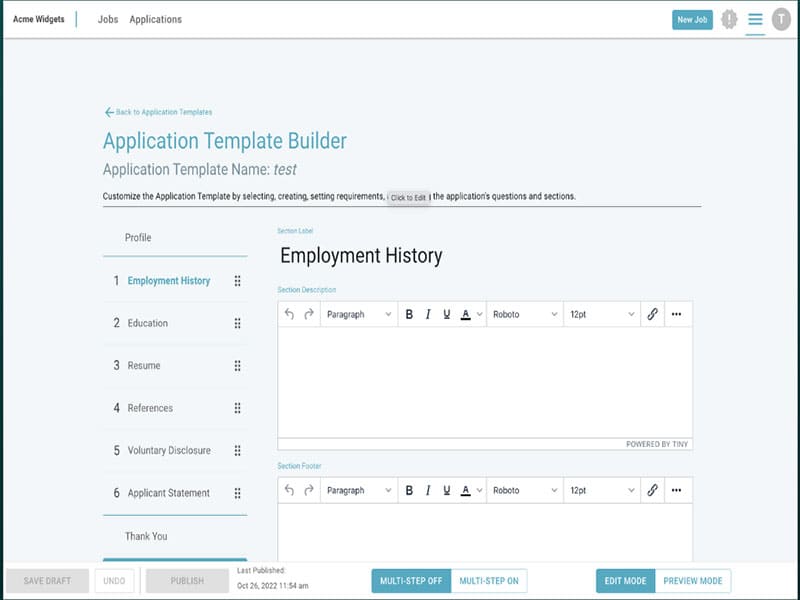Open Paragraph dropdown in Section Description

pyautogui.click(x=359, y=314)
